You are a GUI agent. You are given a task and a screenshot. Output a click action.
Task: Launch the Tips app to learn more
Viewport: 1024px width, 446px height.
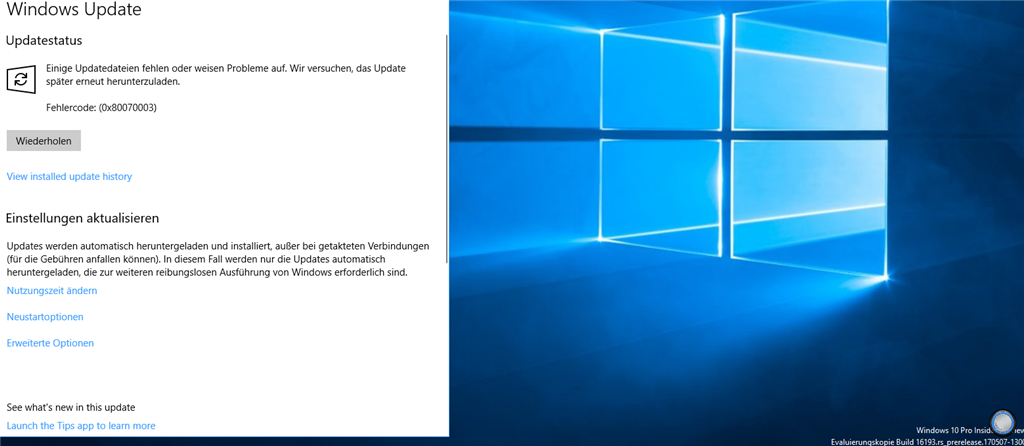81,426
